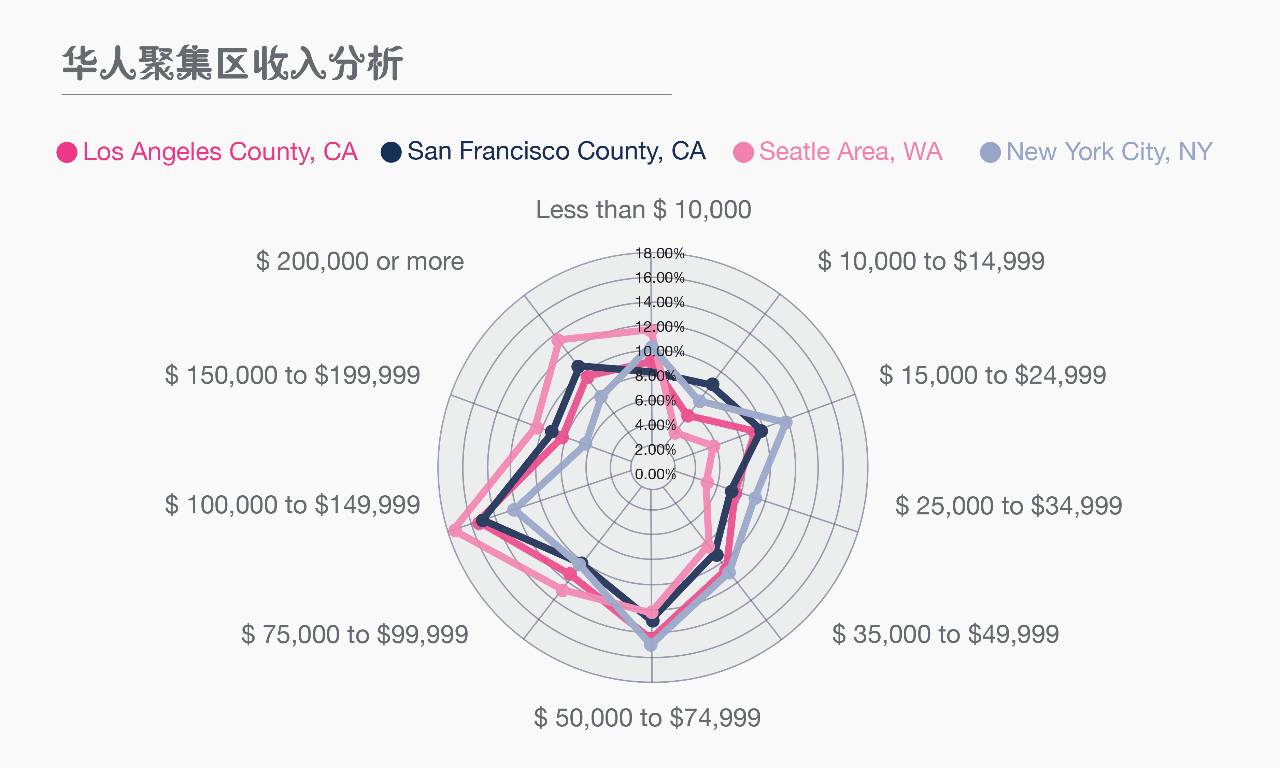Click the 18.00% radial scale label

pyautogui.click(x=660, y=253)
